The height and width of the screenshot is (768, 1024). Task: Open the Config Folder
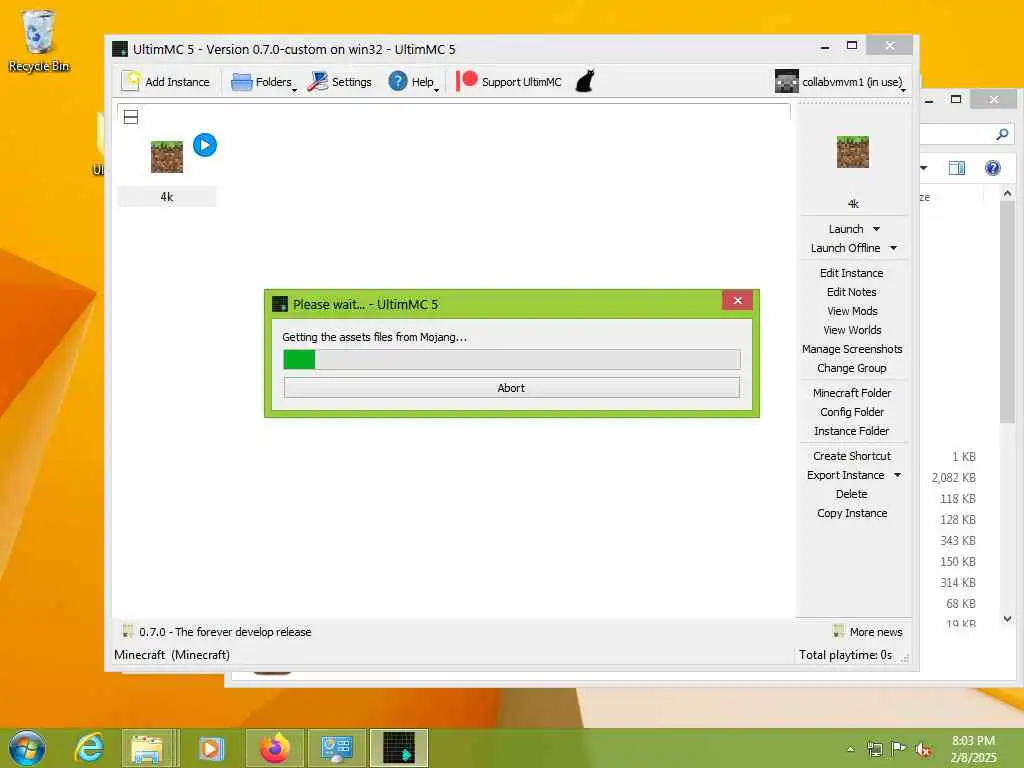pos(852,411)
